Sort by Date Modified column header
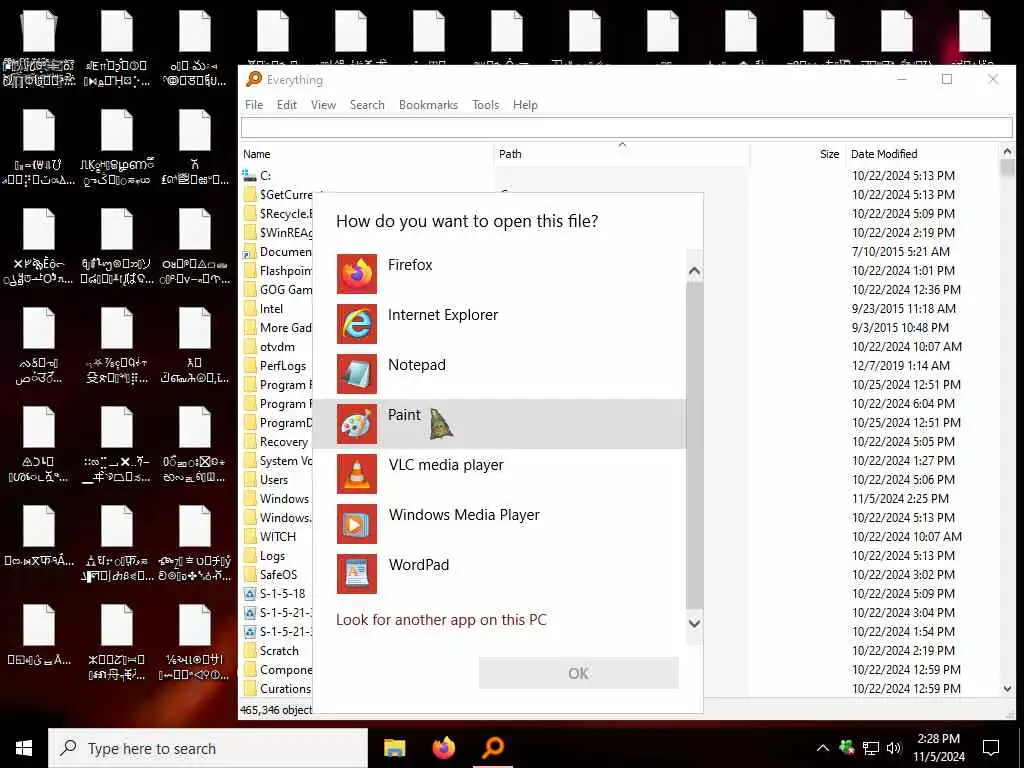 coord(922,154)
